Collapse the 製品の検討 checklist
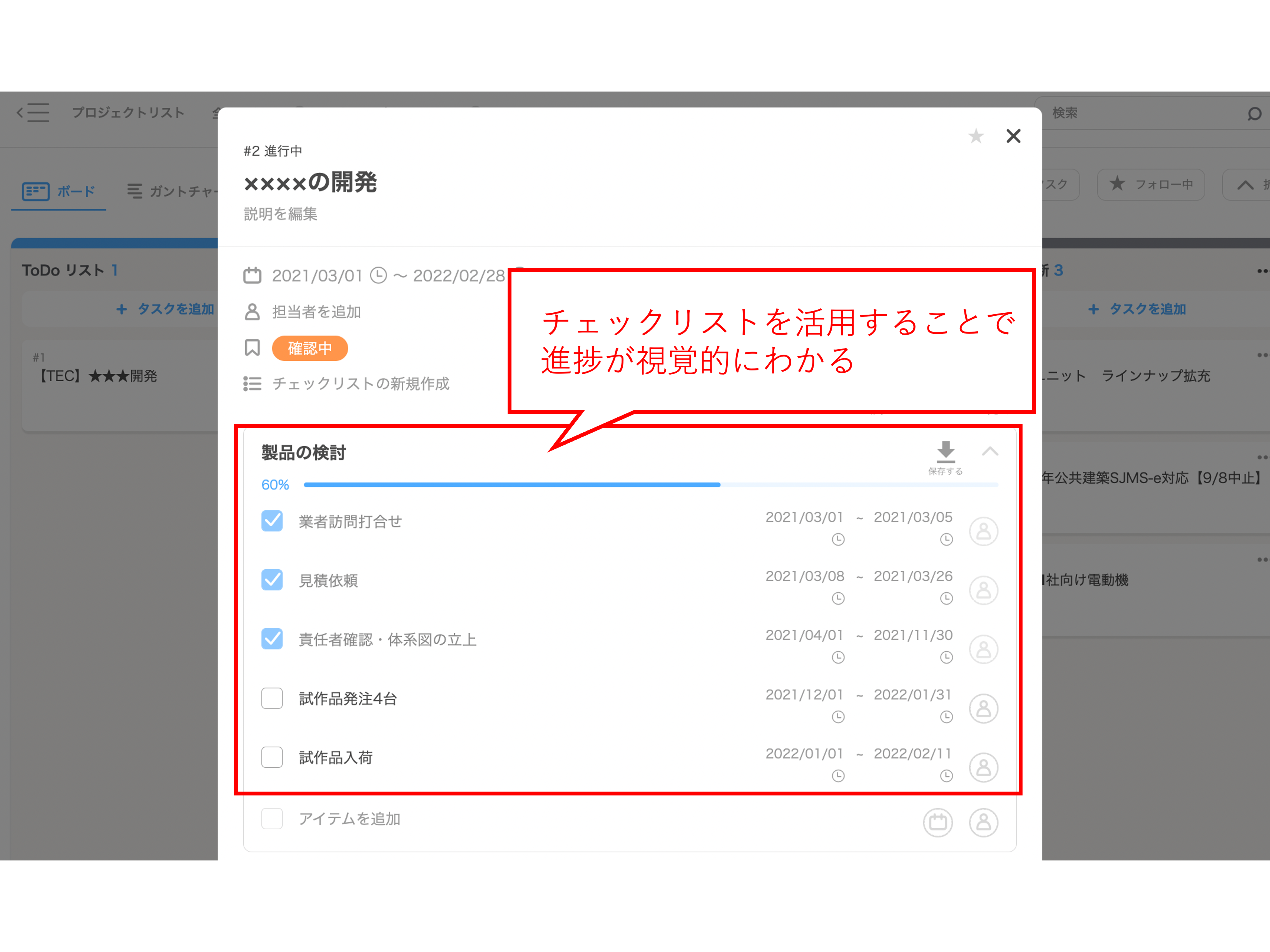 click(x=990, y=451)
